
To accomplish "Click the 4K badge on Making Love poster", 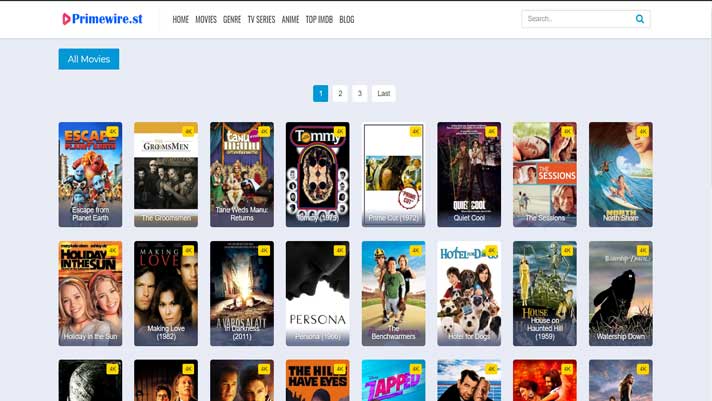I will 188,251.
